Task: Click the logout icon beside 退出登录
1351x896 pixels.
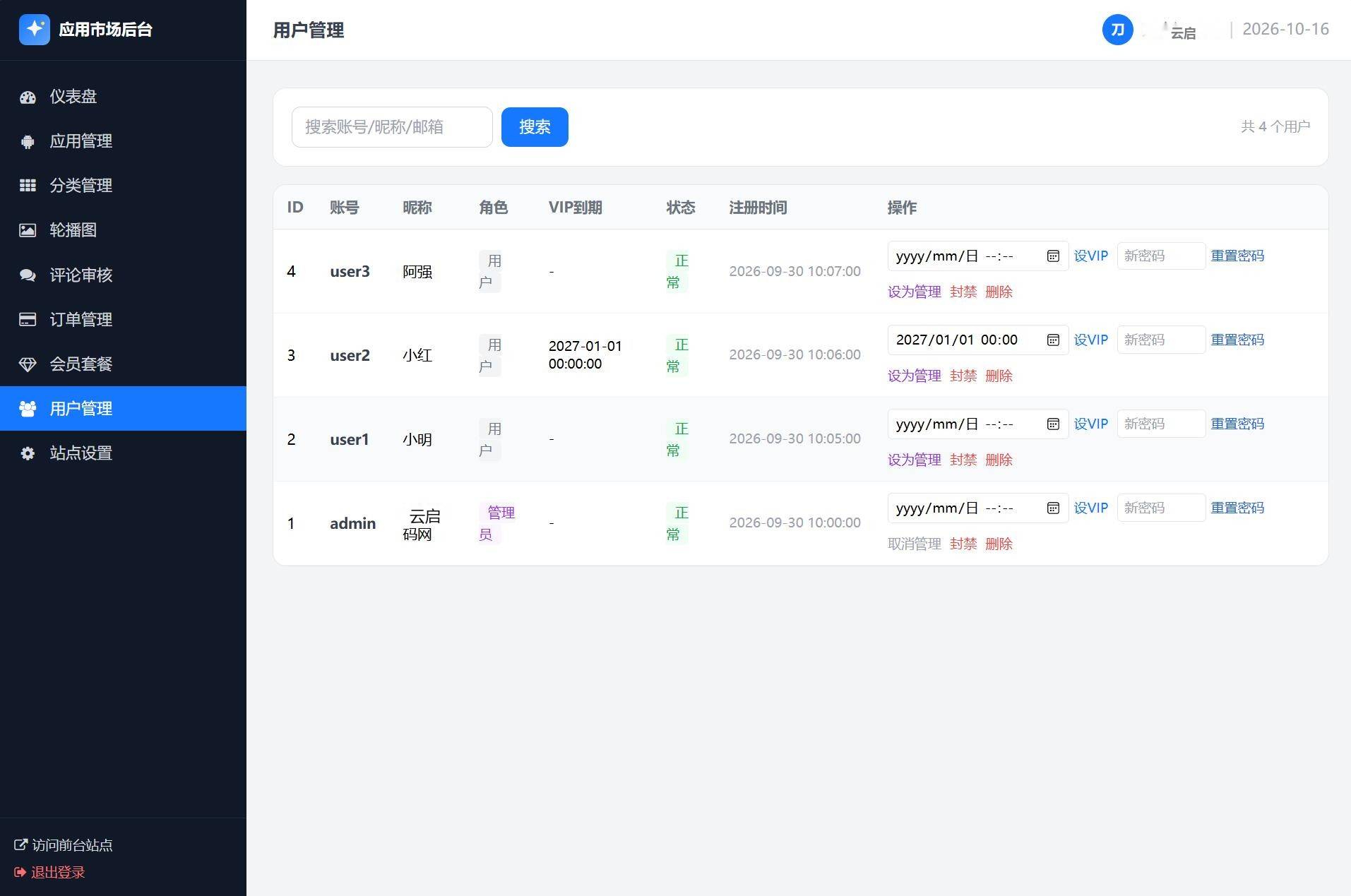Action: [x=20, y=873]
